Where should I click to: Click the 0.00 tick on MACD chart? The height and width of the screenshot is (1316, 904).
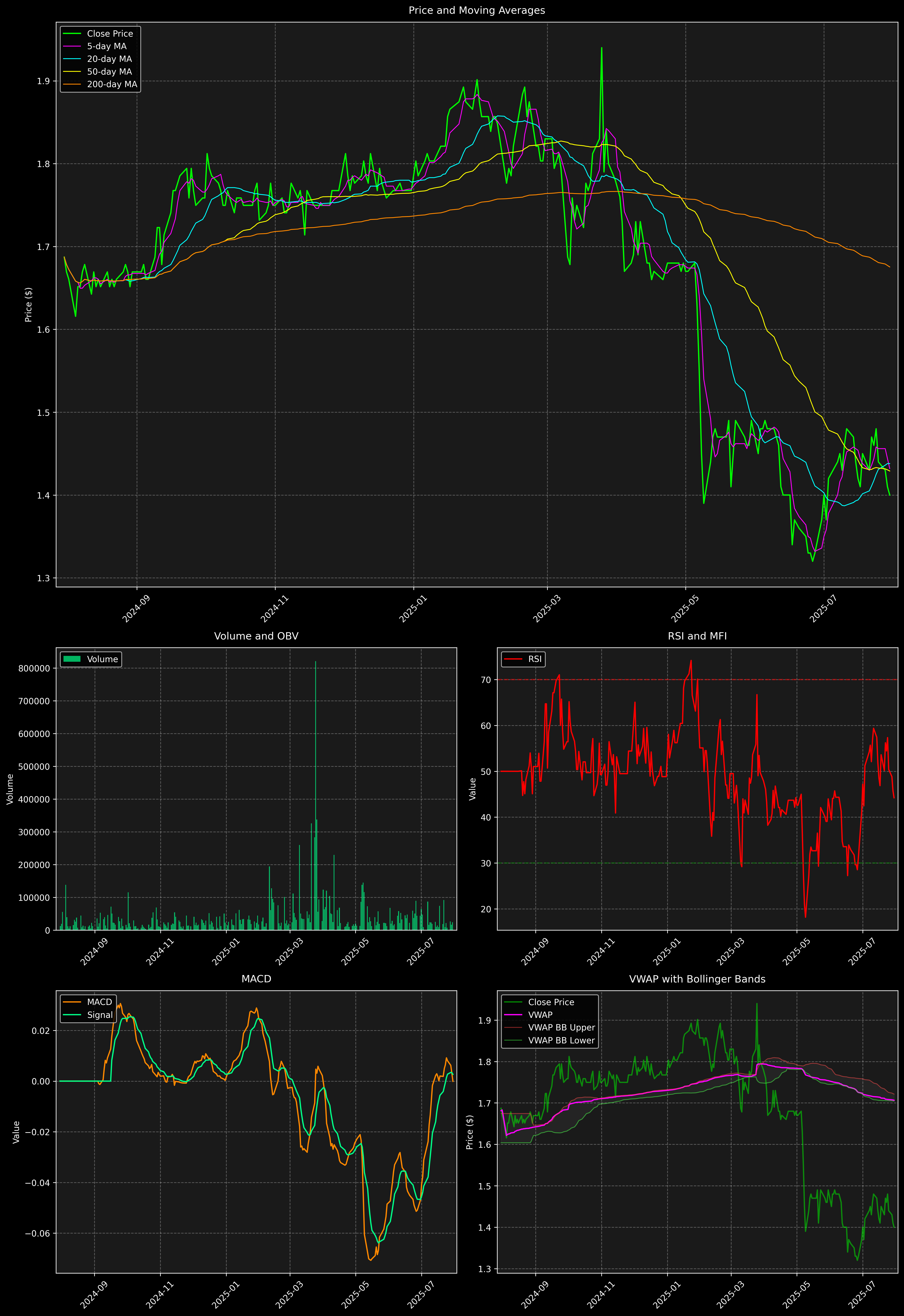pos(41,1081)
